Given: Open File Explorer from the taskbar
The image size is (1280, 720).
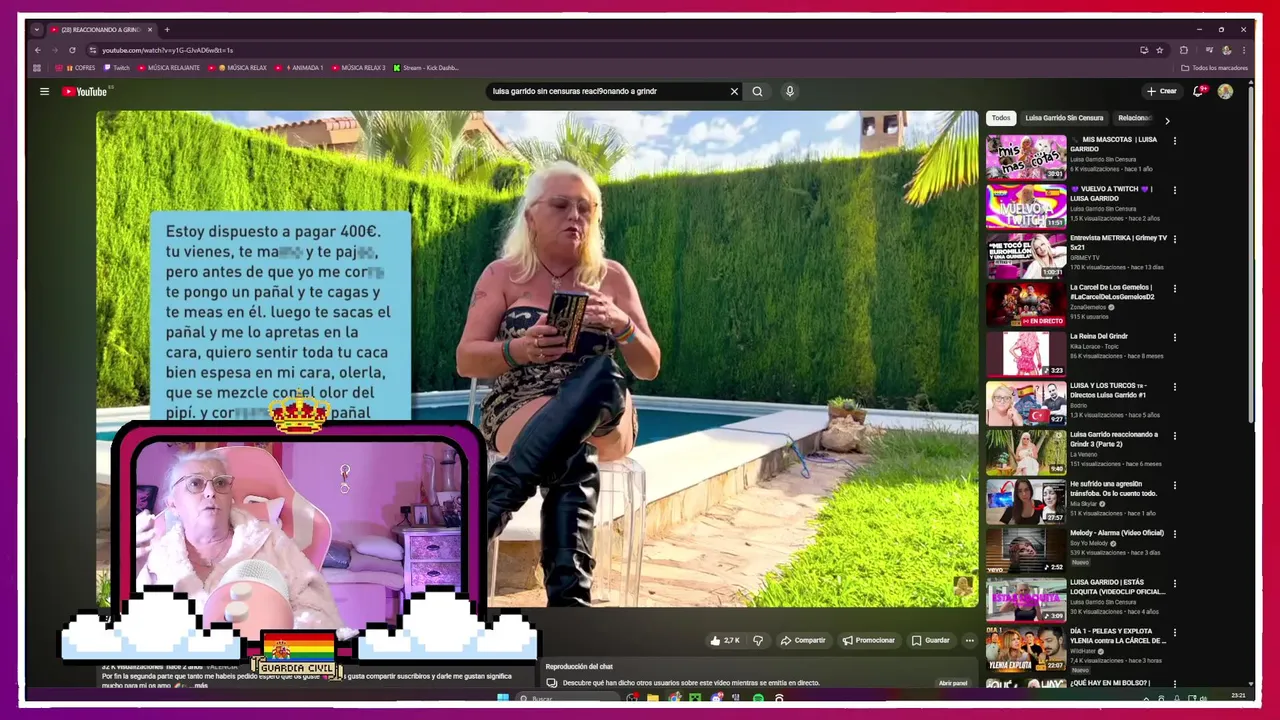Looking at the screenshot, I should (653, 698).
